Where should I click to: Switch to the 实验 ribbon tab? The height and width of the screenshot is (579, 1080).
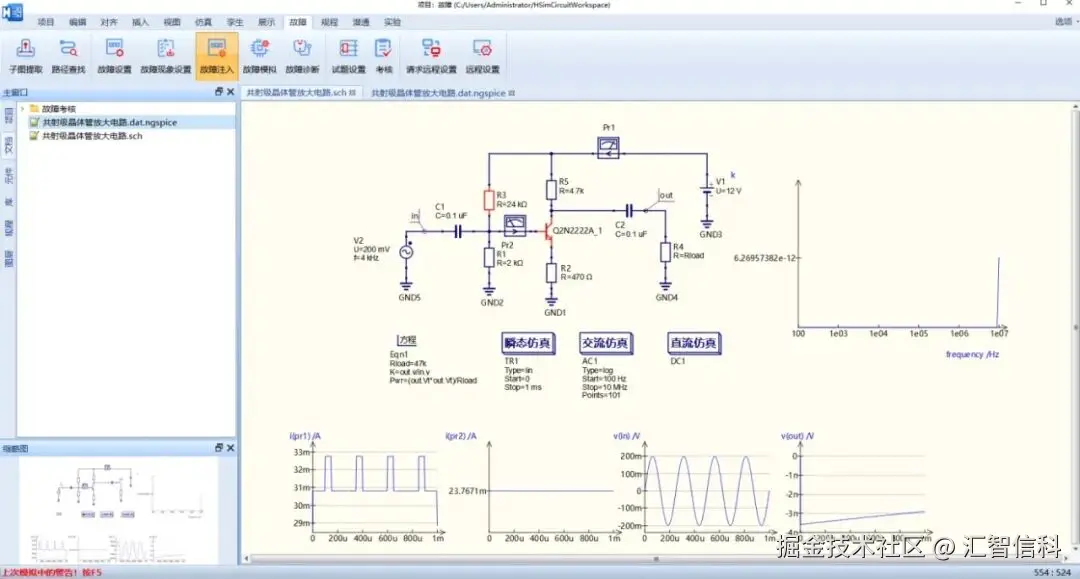point(393,22)
